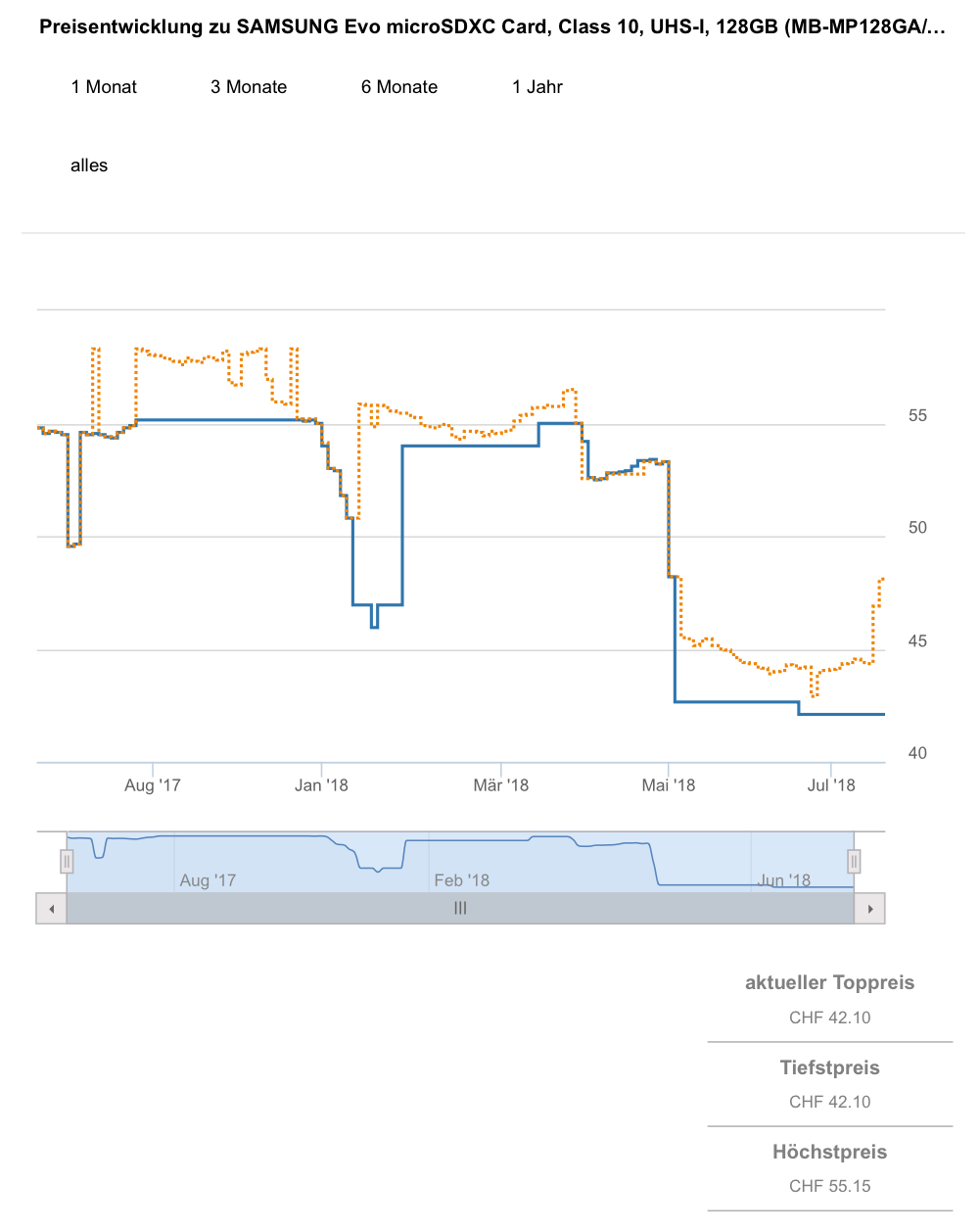This screenshot has width=980, height=1230.
Task: Click the navigator's left range handle
Action: [x=67, y=862]
